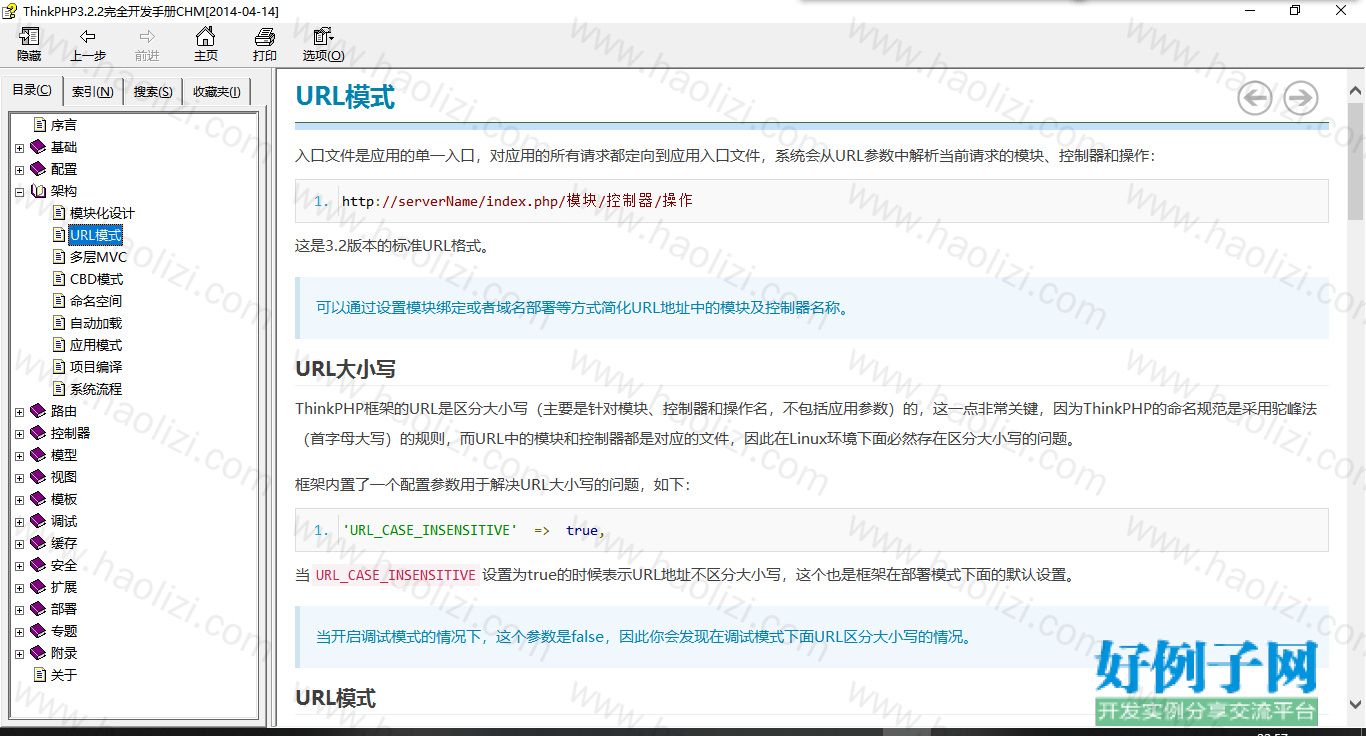Open the 模块化设计 topic

tap(102, 213)
